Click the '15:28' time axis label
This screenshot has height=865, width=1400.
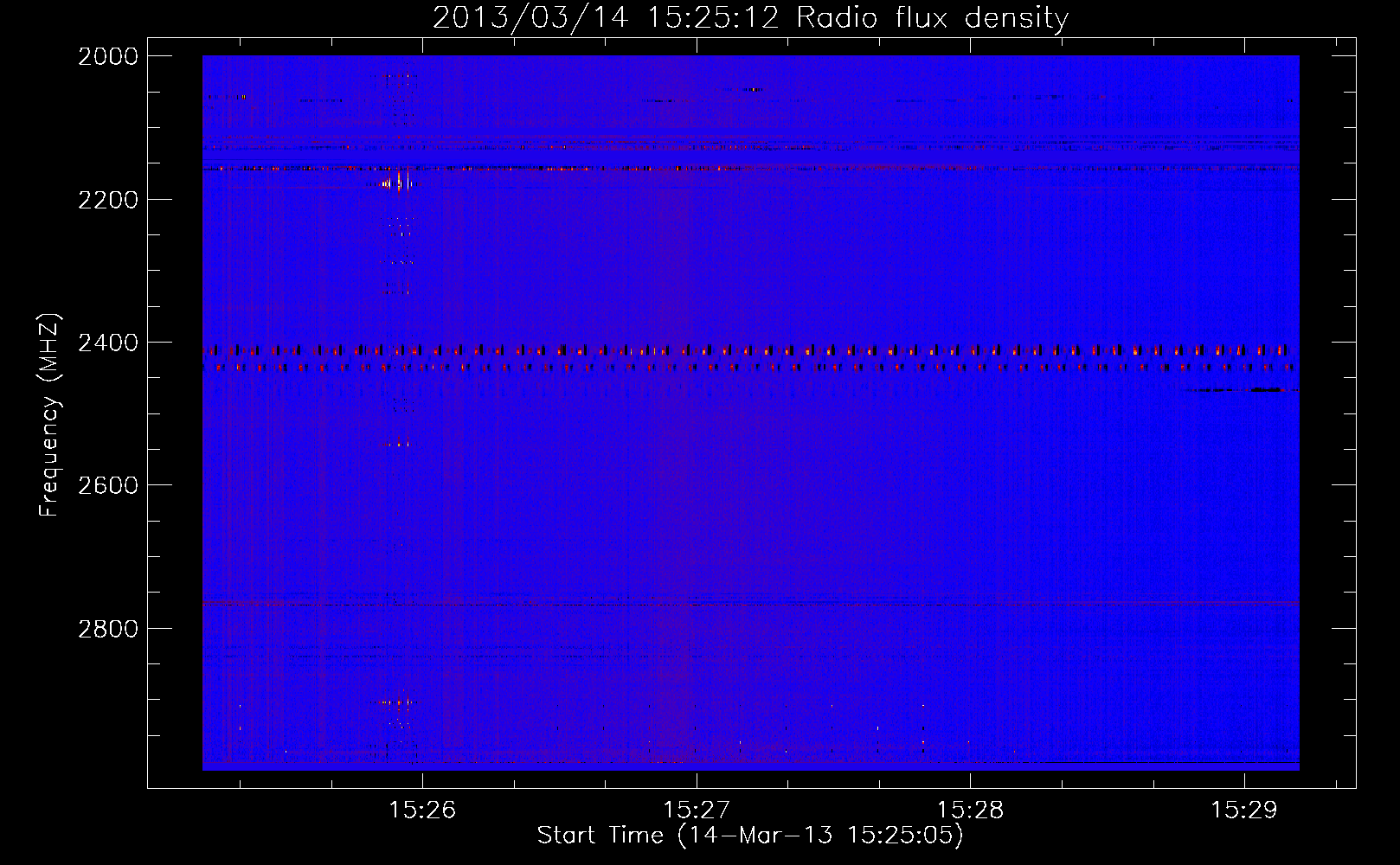point(971,811)
